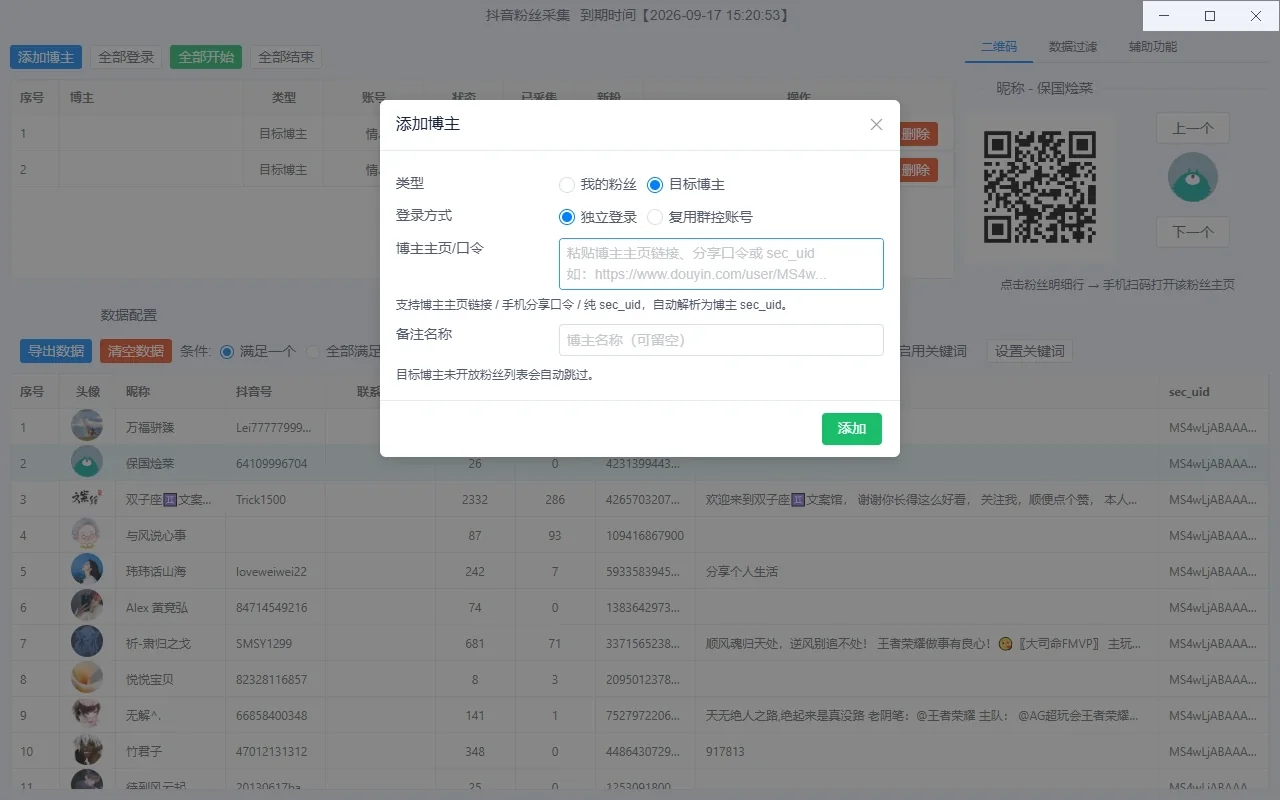Click the 删除 button in row 2
Image resolution: width=1280 pixels, height=800 pixels.
[x=917, y=170]
